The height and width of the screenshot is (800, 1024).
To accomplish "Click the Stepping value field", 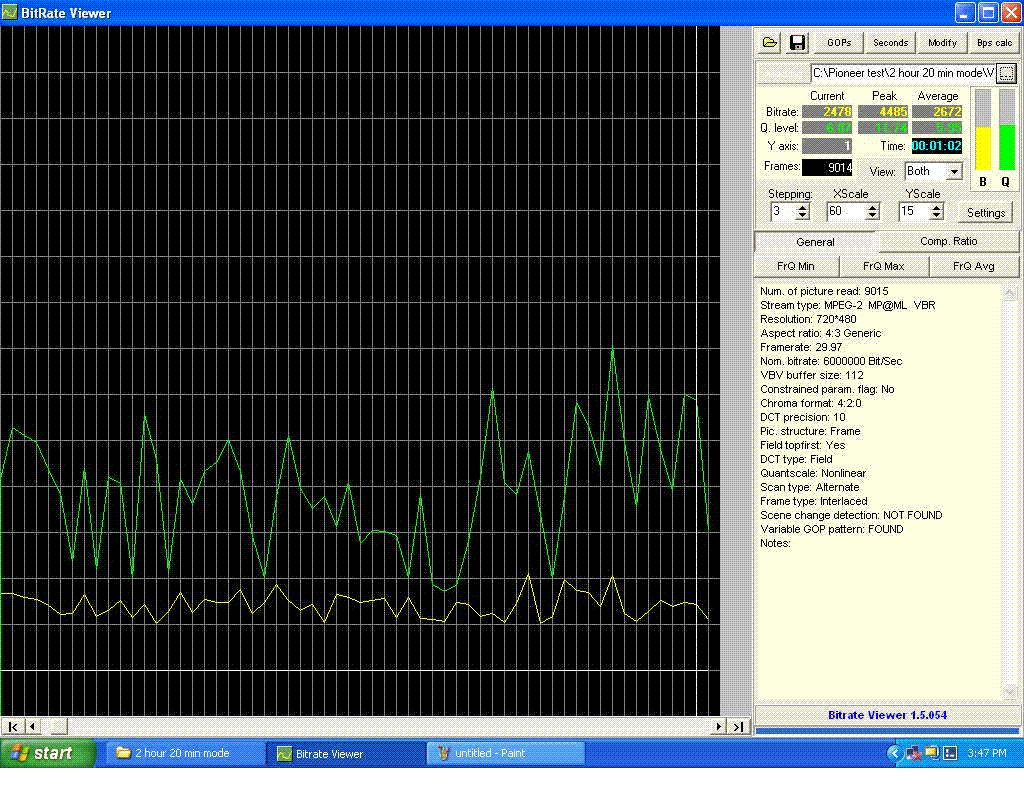I will point(783,212).
